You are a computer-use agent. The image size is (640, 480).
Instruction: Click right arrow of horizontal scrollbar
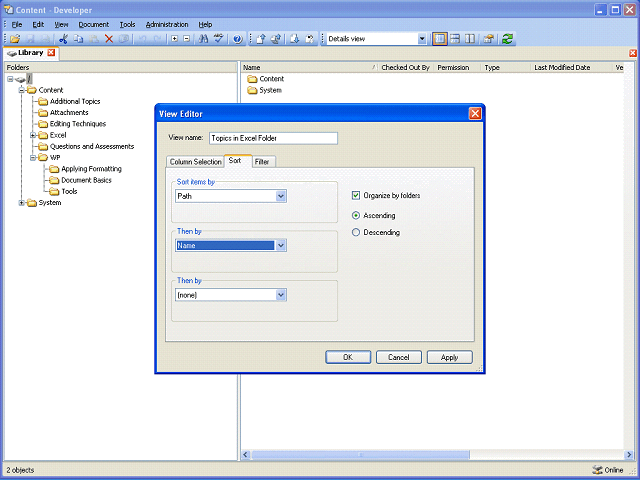click(x=629, y=454)
